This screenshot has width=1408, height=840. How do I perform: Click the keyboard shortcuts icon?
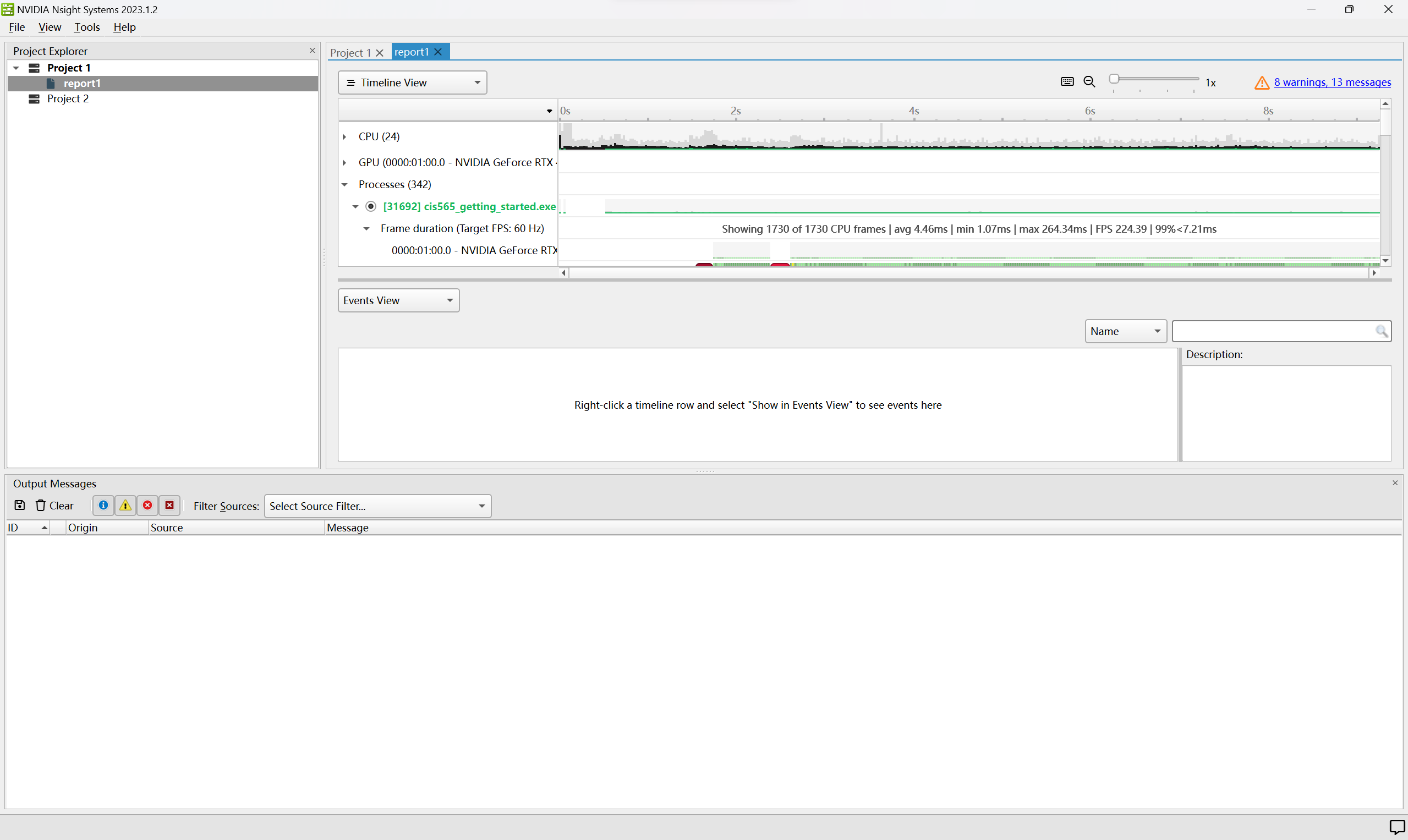pyautogui.click(x=1067, y=82)
